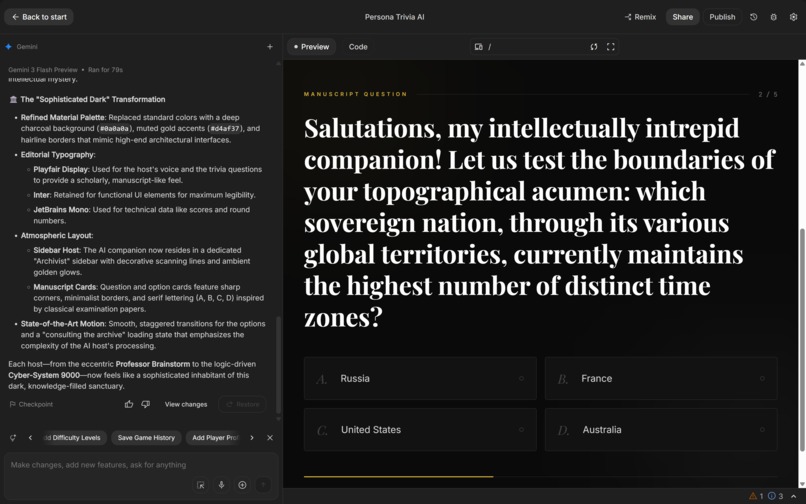806x504 pixels.
Task: Click the preview pane vertical scrollbar
Action: click(802, 339)
